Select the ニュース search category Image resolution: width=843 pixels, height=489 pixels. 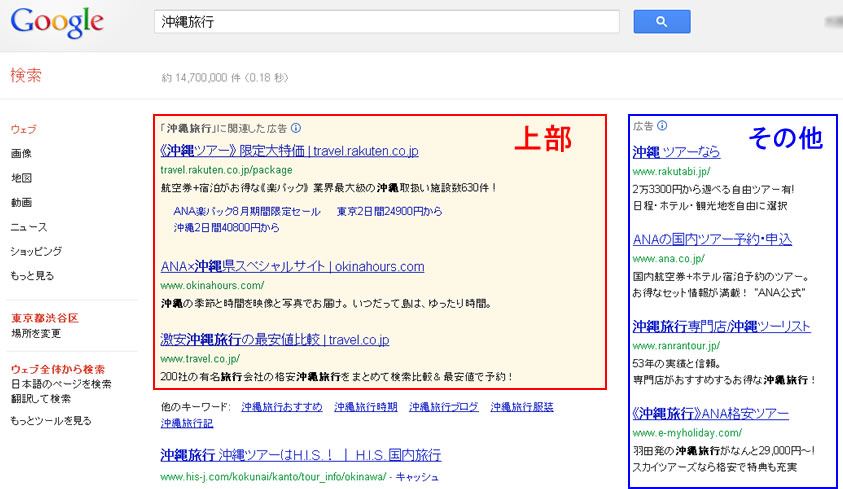[29, 227]
